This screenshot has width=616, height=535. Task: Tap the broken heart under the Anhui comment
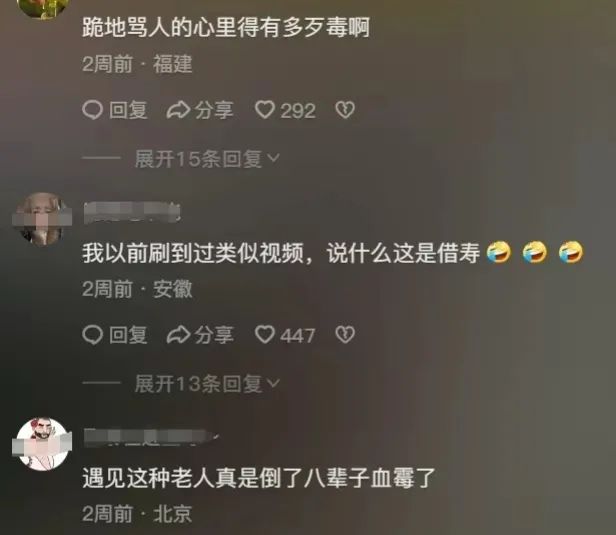coord(345,335)
